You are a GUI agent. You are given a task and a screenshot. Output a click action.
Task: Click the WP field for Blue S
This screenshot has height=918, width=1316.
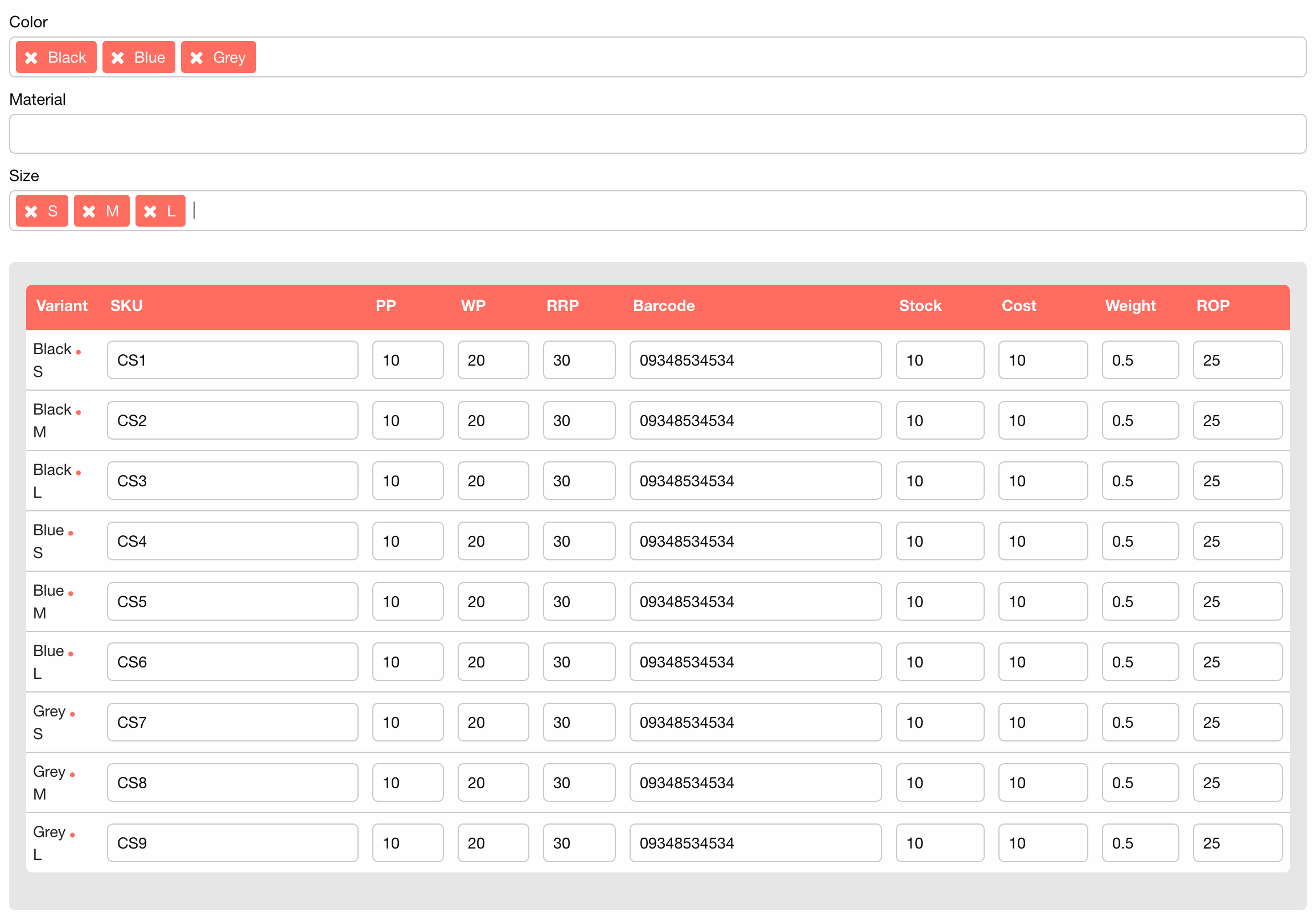493,541
